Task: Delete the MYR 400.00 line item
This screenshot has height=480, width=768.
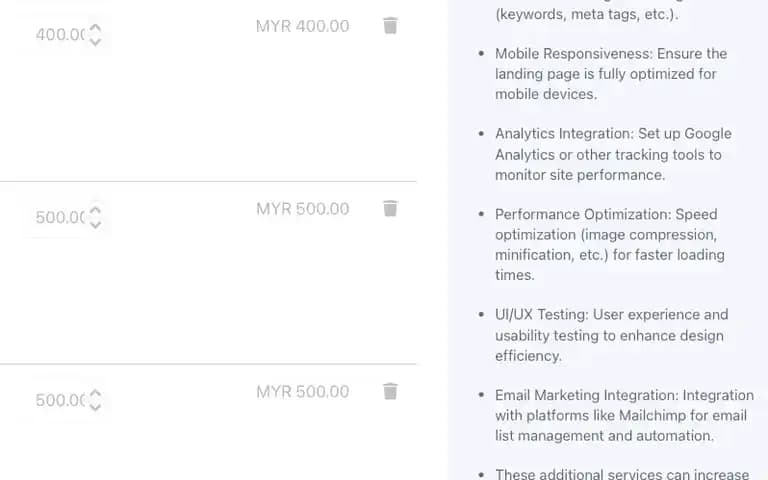Action: [x=390, y=25]
